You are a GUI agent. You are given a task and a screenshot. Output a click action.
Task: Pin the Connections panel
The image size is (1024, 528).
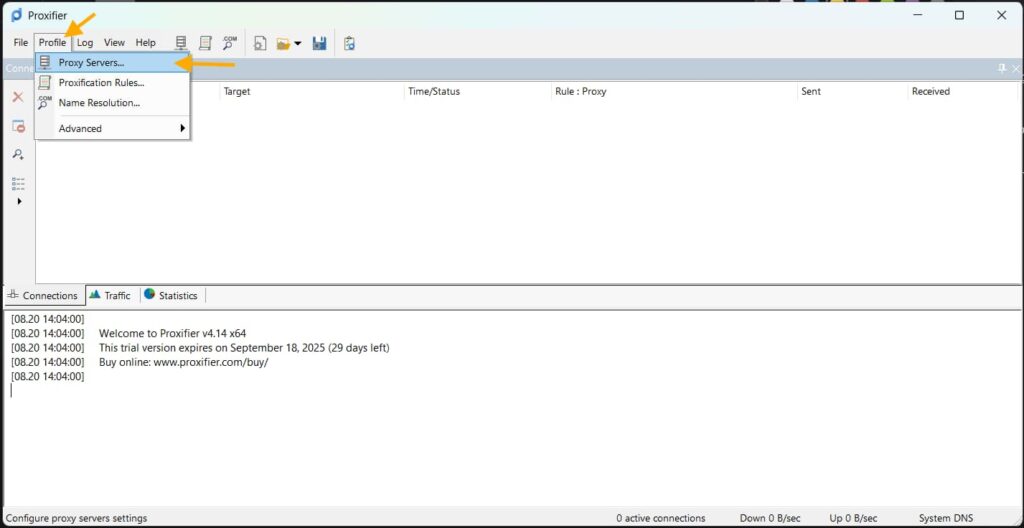tap(1002, 69)
